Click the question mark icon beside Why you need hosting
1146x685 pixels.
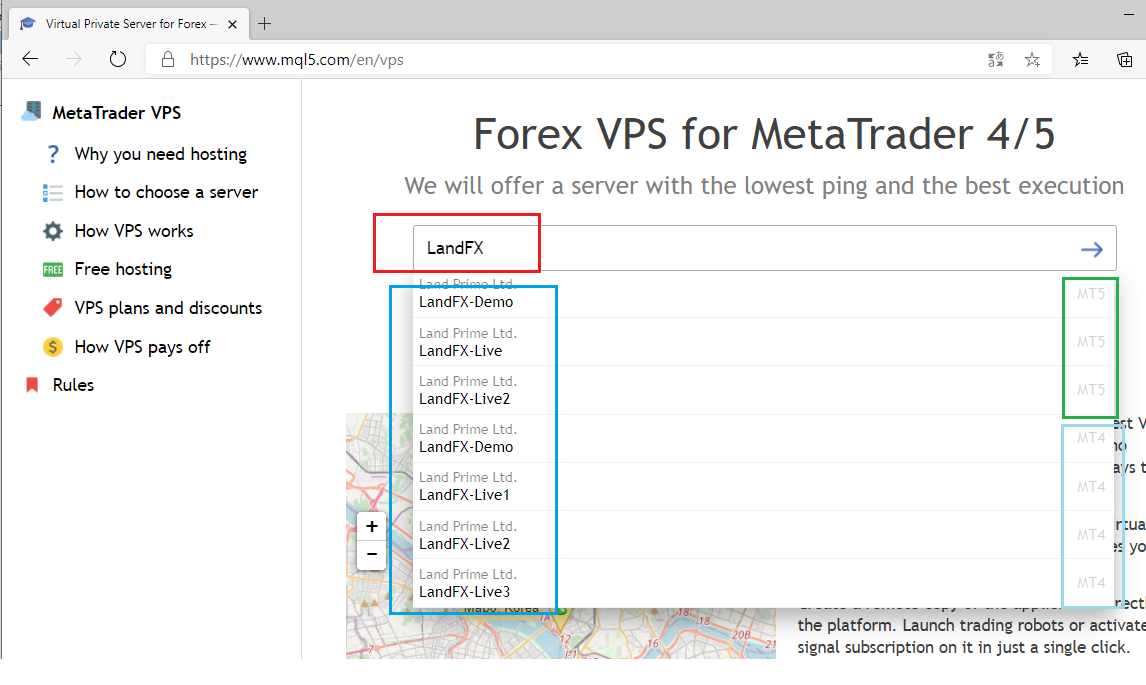pos(53,154)
